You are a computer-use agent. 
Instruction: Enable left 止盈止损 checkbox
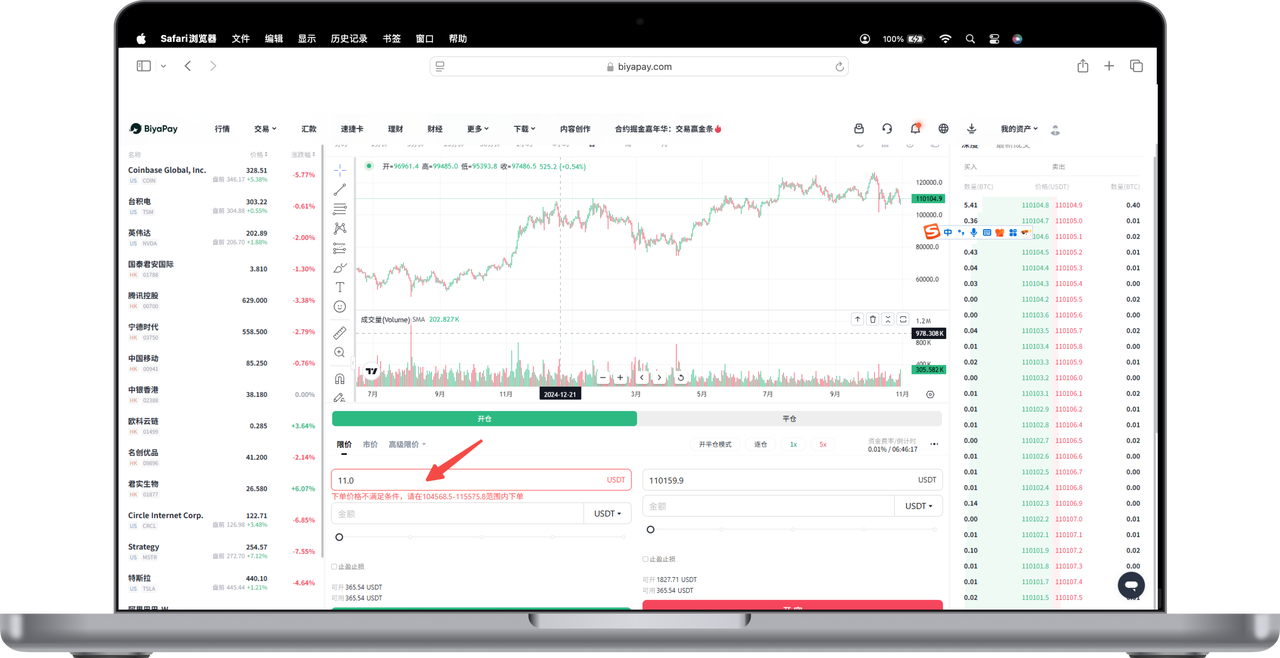point(334,566)
